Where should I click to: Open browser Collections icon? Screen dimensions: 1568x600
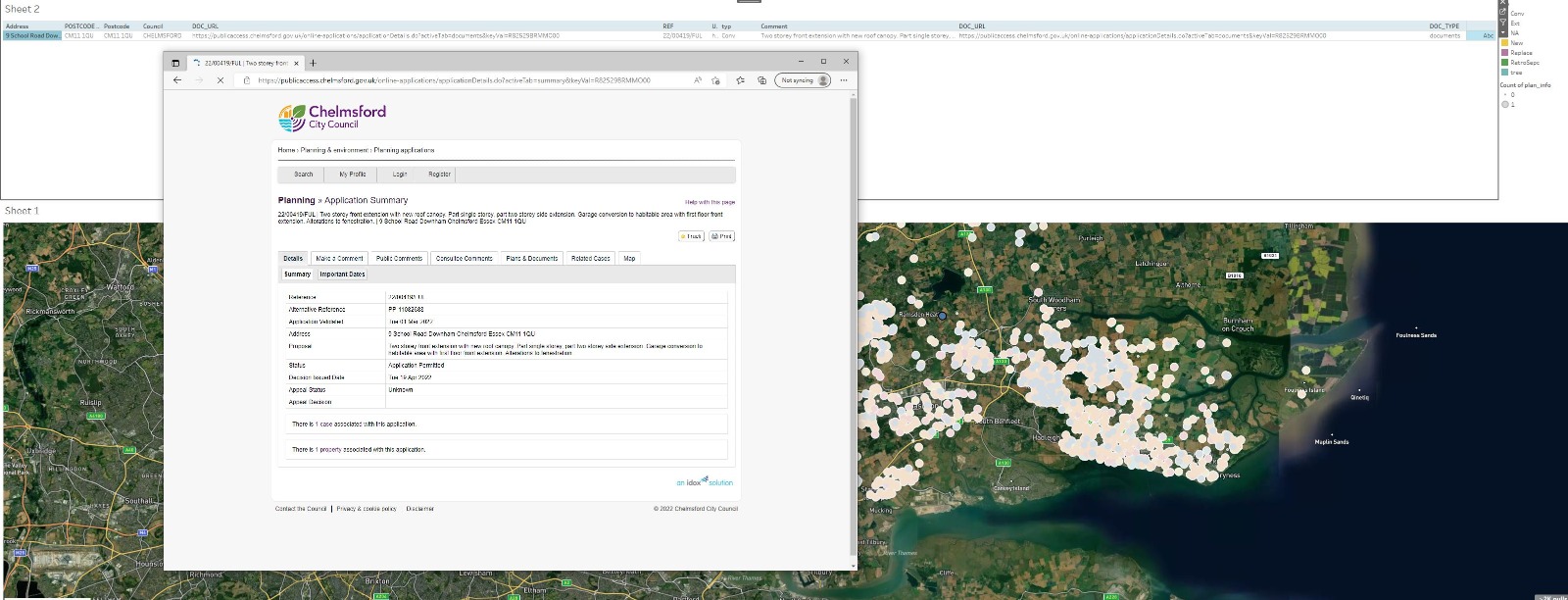coord(761,80)
